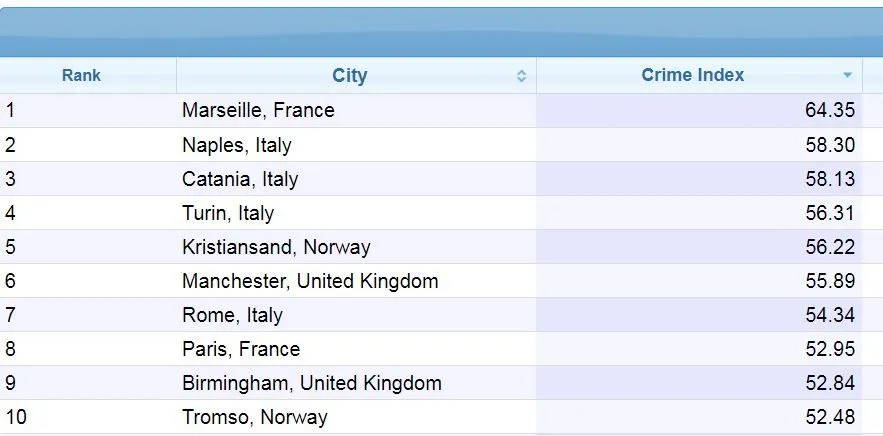Screen dimensions: 883x436
Task: Click Kristiansand, Norway city entry
Action: [x=276, y=247]
